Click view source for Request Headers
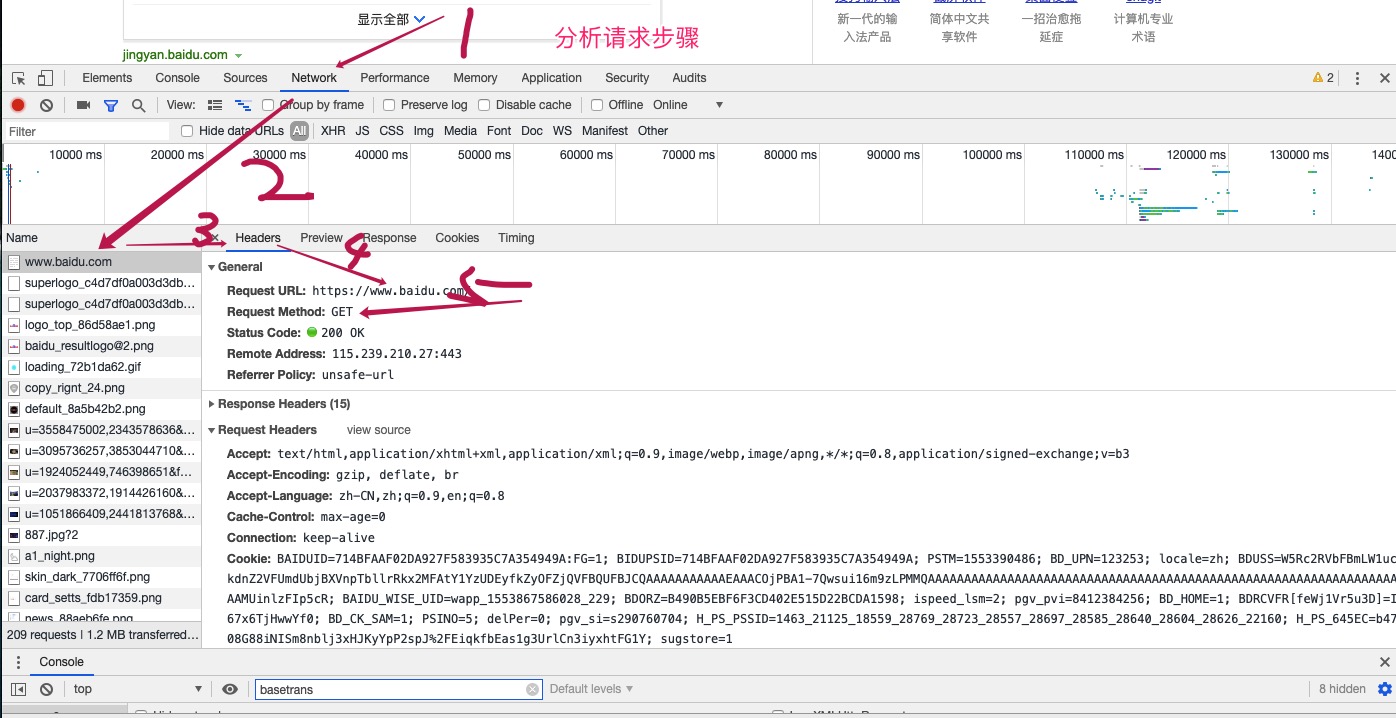 coord(379,430)
